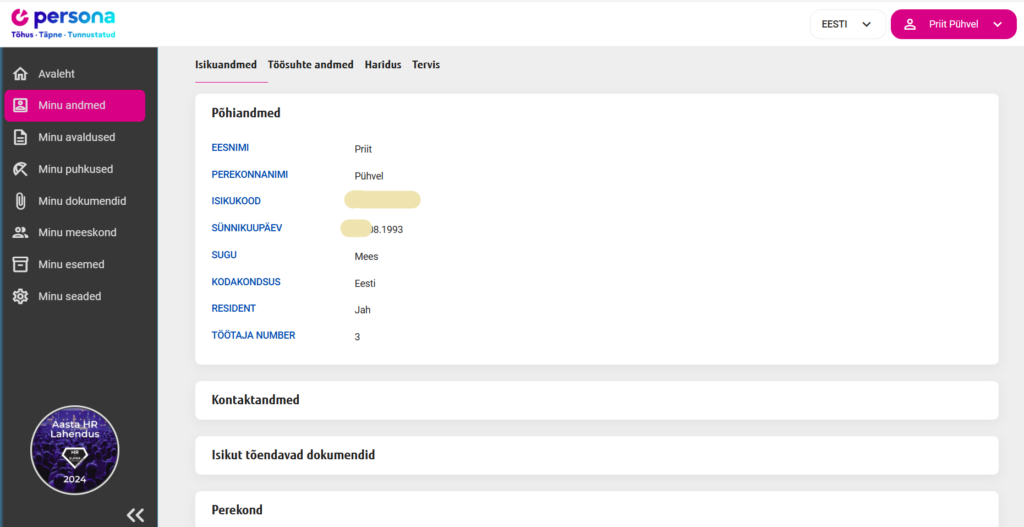The height and width of the screenshot is (527, 1024).
Task: Click the Minu avaldused document icon
Action: pyautogui.click(x=20, y=137)
